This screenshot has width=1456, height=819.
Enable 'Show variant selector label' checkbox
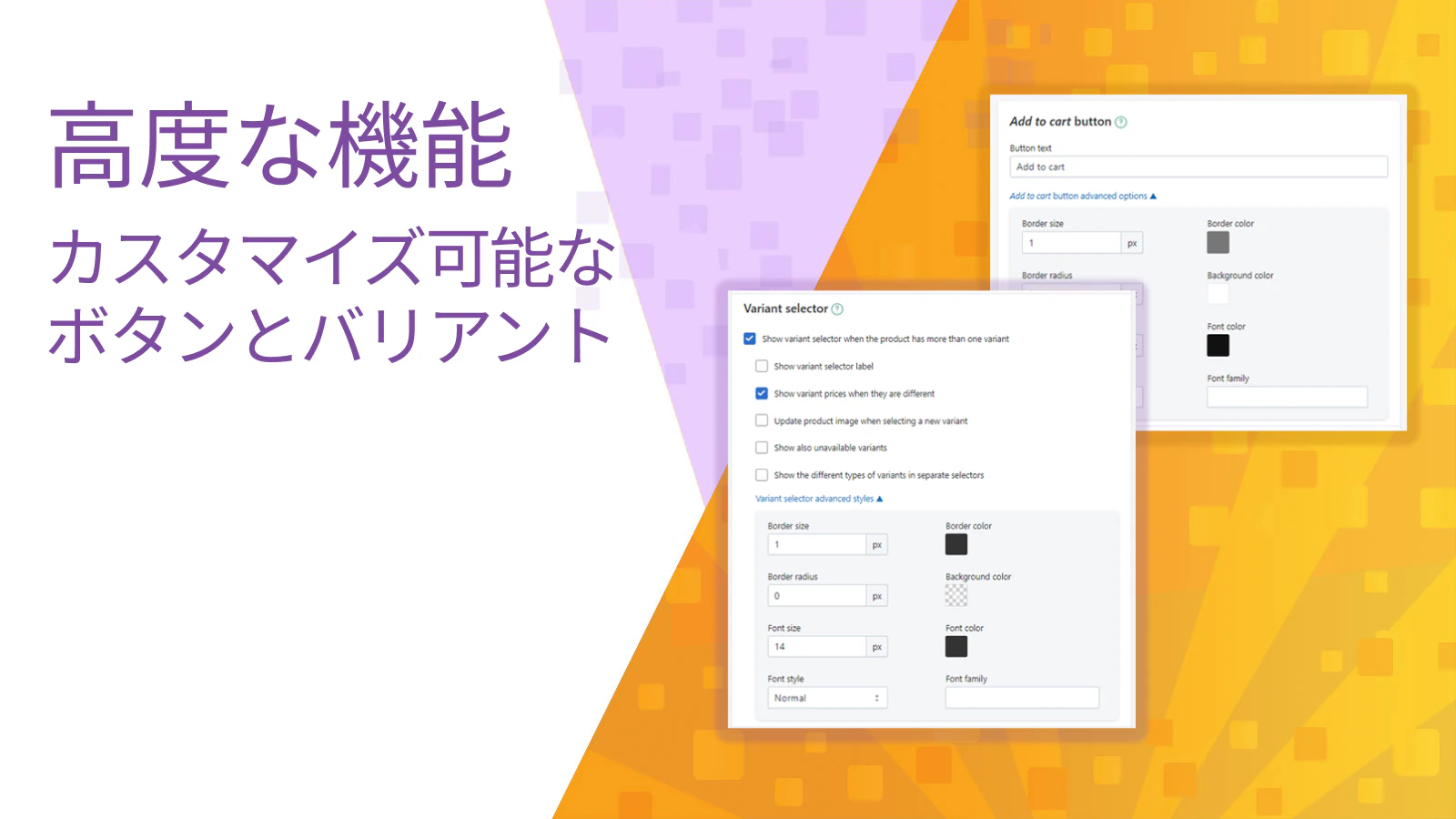[x=762, y=366]
